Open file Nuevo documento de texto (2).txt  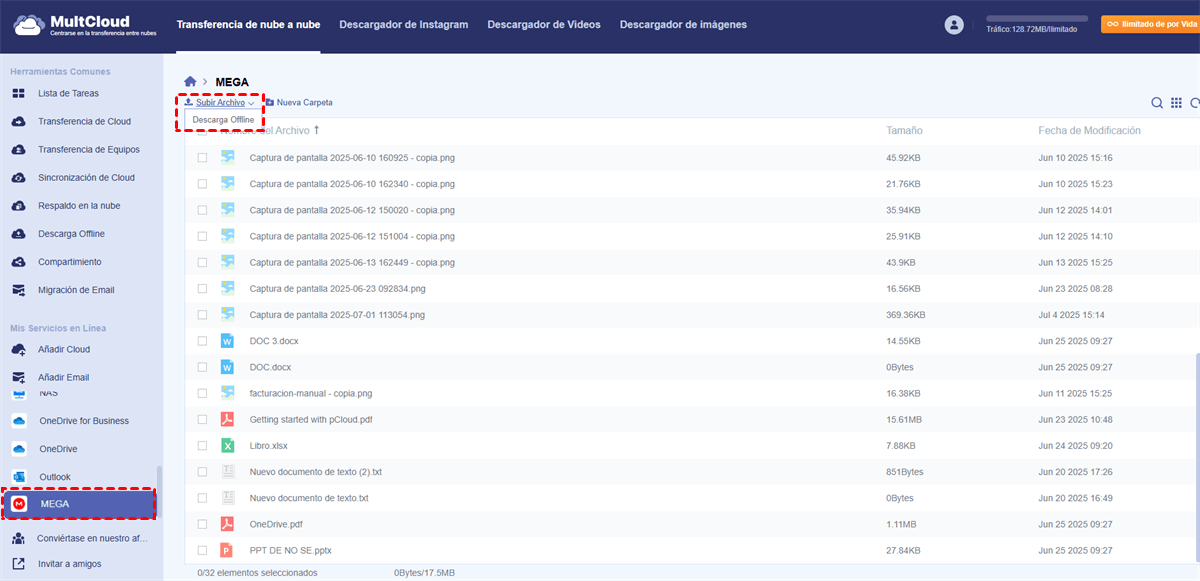[315, 472]
